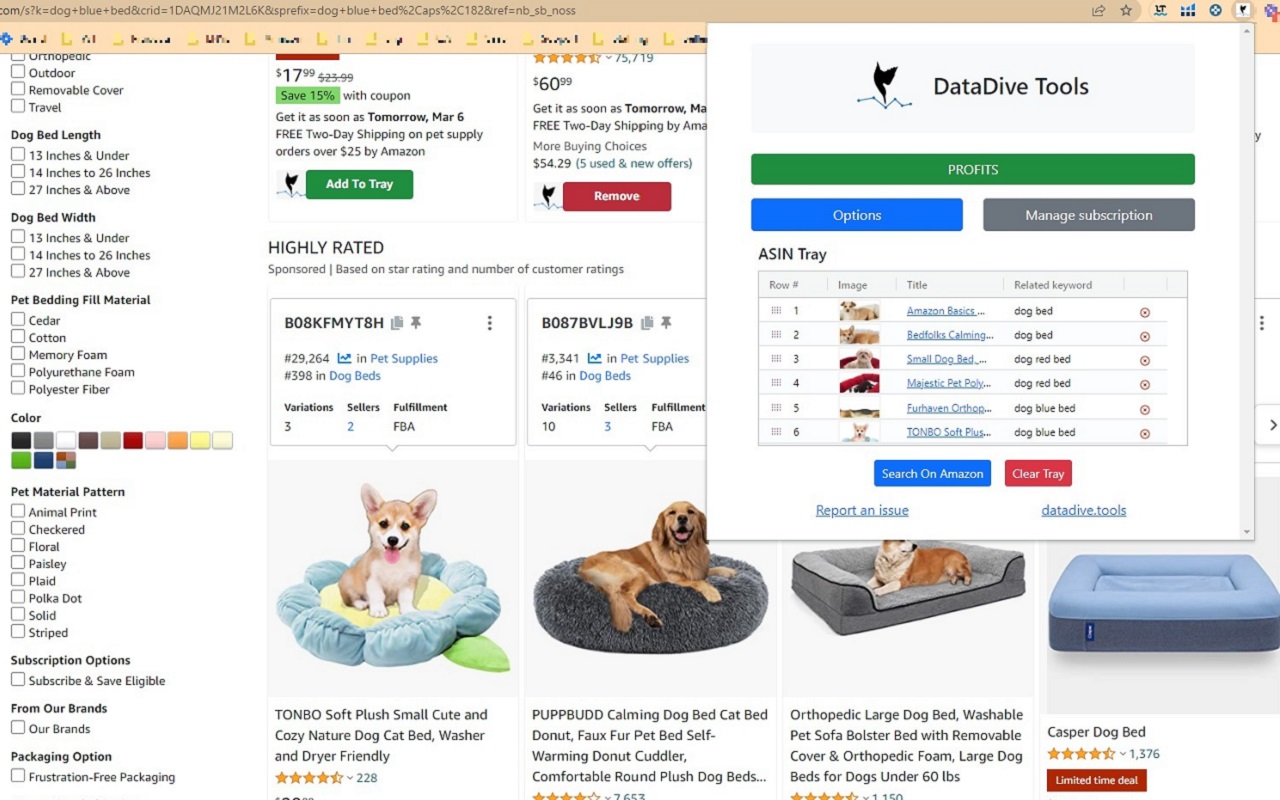Check the Memory Foam fill material filter
1280x800 pixels.
coord(18,355)
